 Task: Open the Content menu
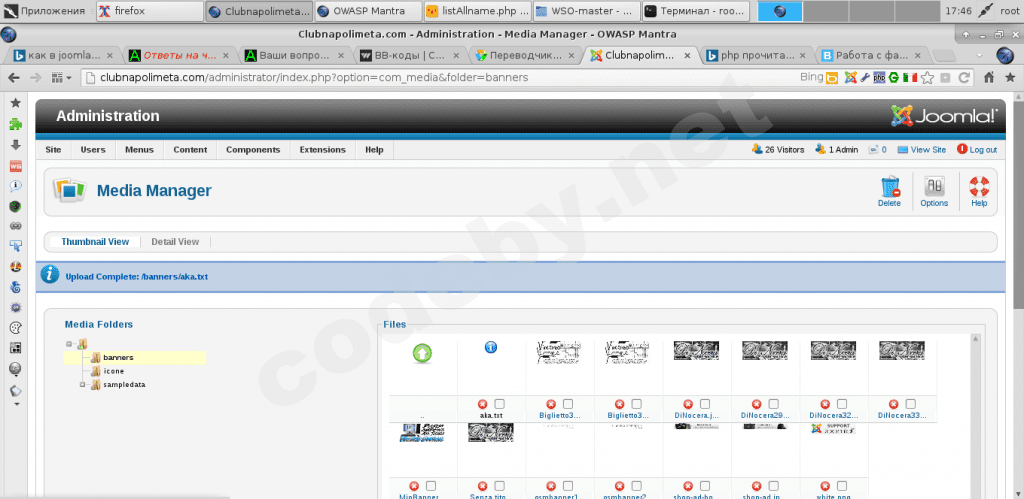tap(190, 150)
